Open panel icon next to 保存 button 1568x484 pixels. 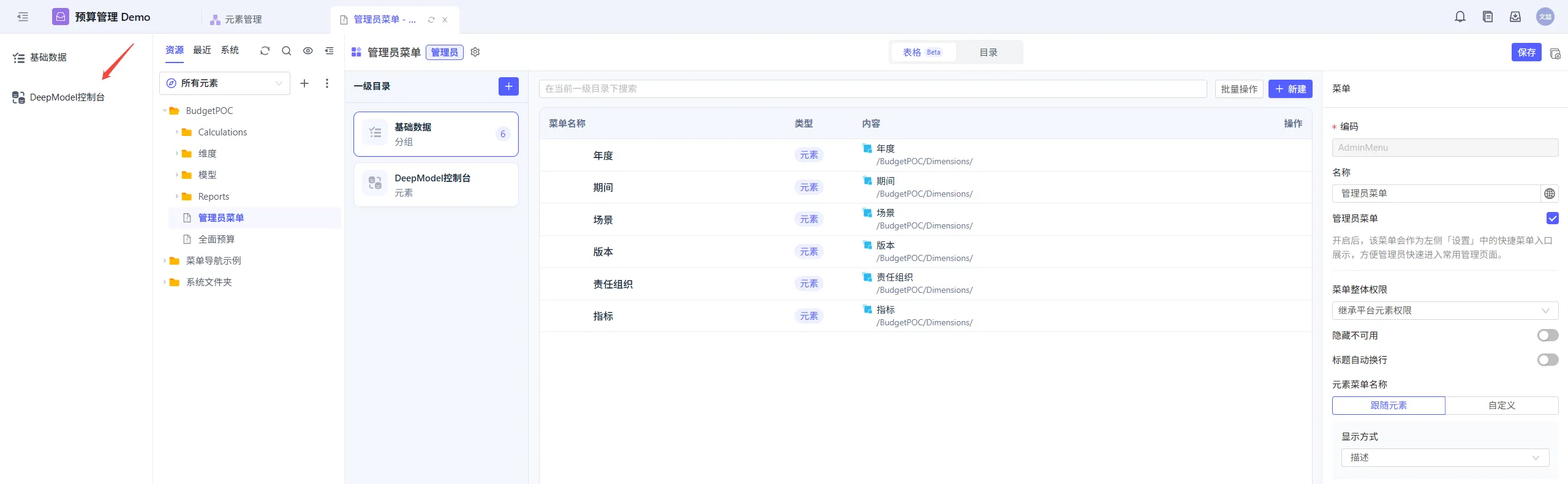tap(1555, 53)
